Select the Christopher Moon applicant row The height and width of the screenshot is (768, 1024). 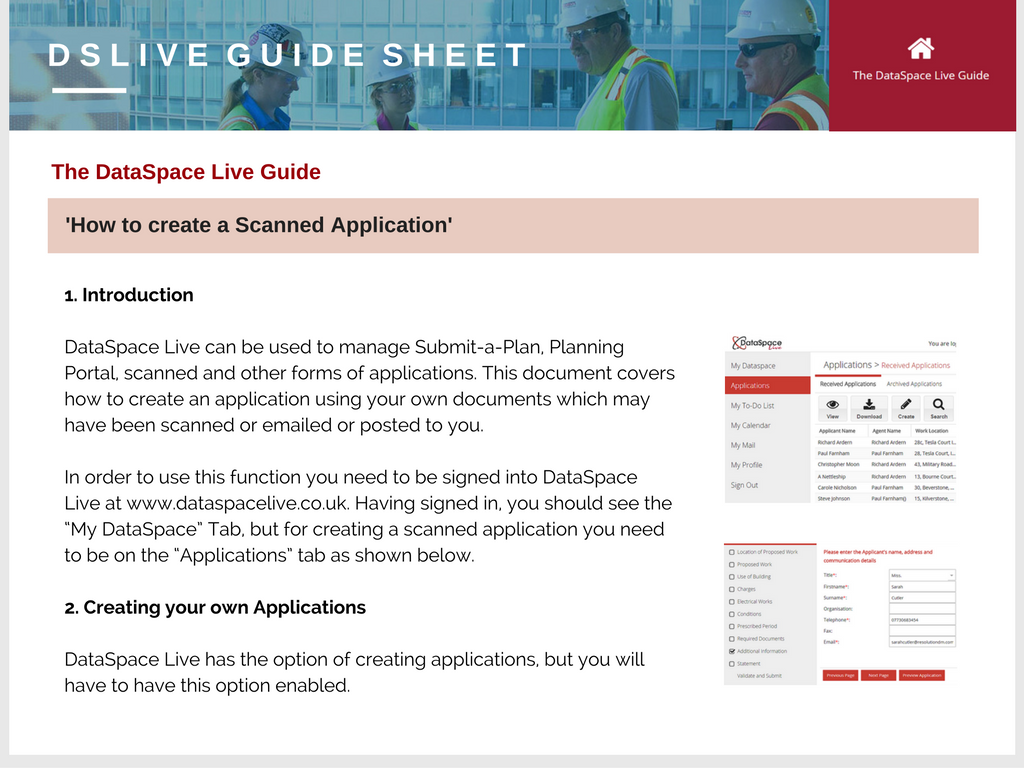(886, 464)
